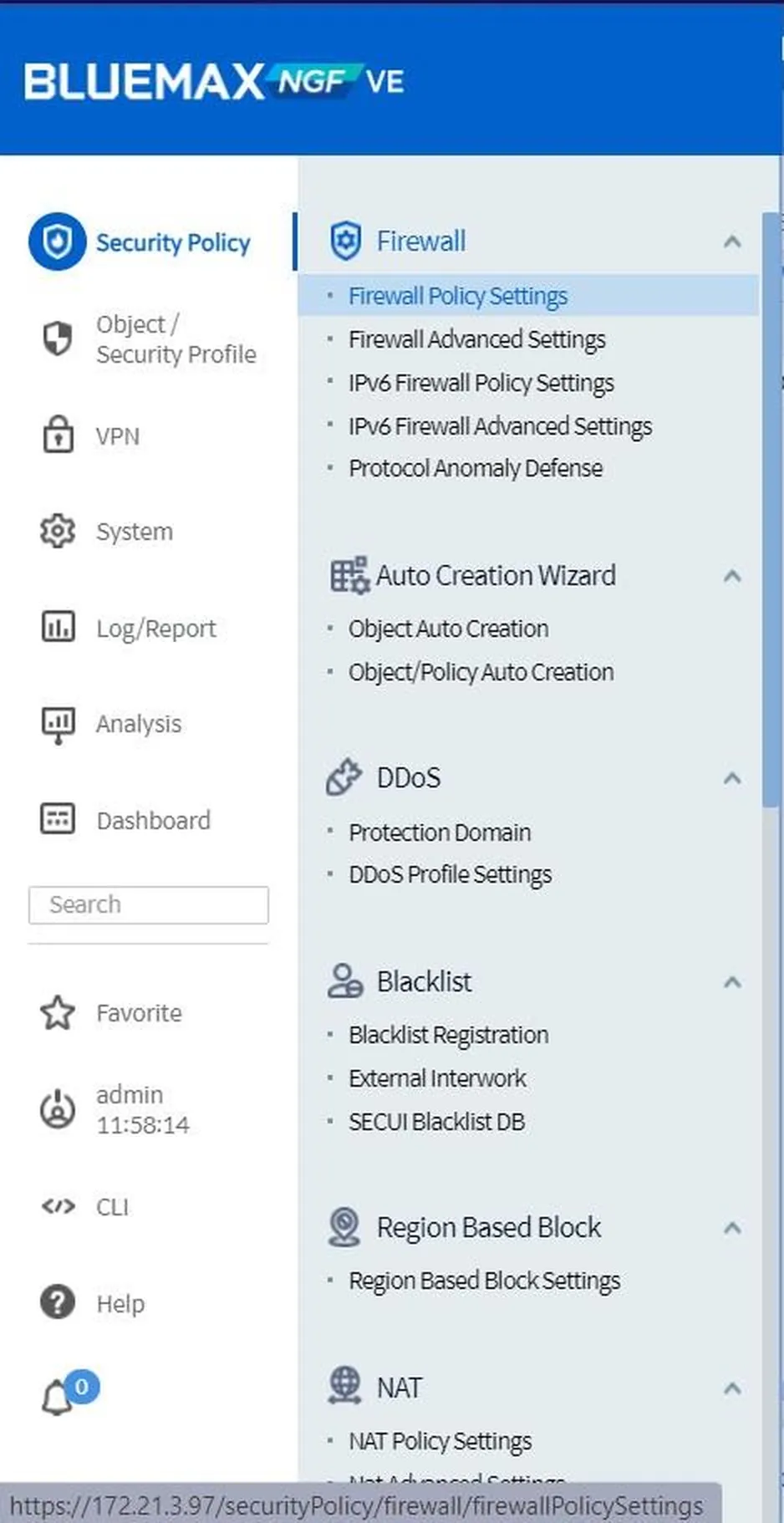The height and width of the screenshot is (1523, 784).
Task: Open Object/Policy Auto Creation
Action: point(481,672)
